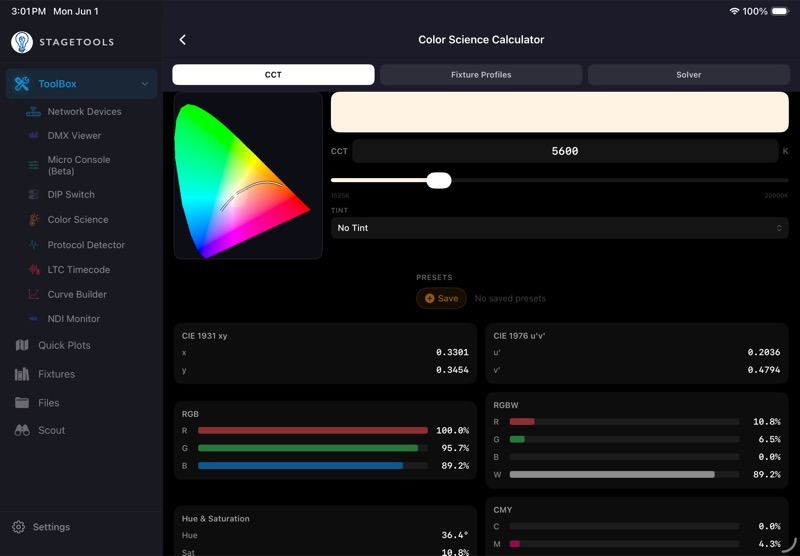Open the Files folder icon
The width and height of the screenshot is (800, 556).
[x=22, y=402]
